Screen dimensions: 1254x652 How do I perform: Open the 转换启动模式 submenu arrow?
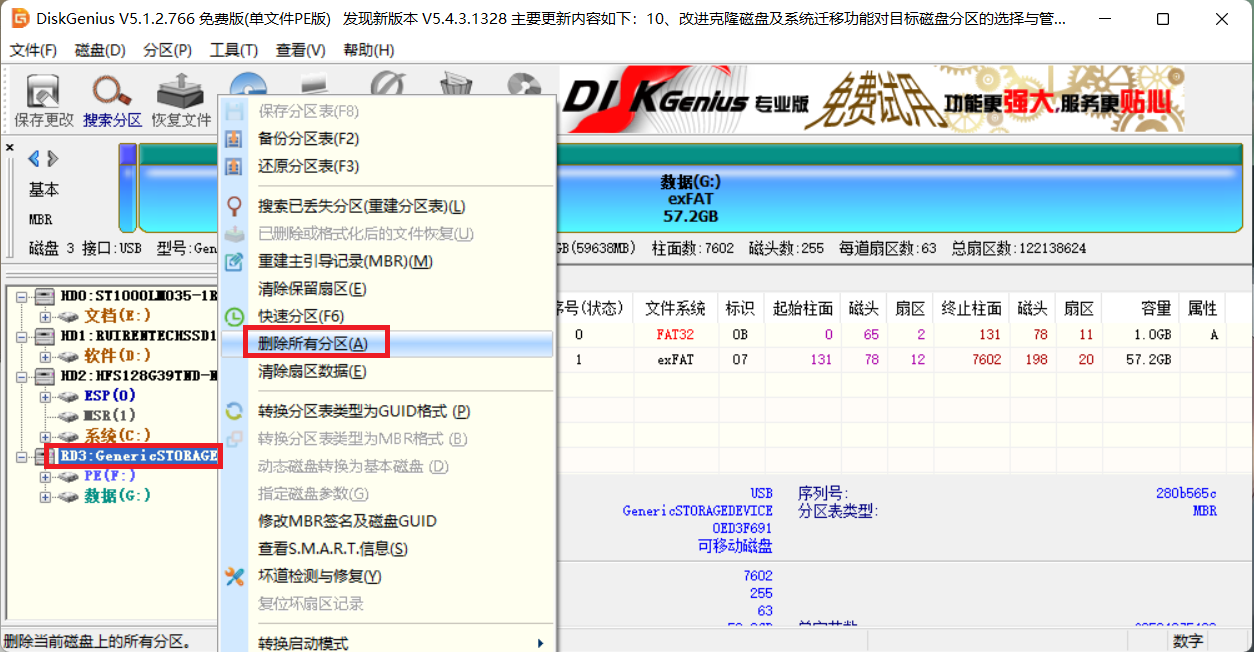coord(541,643)
